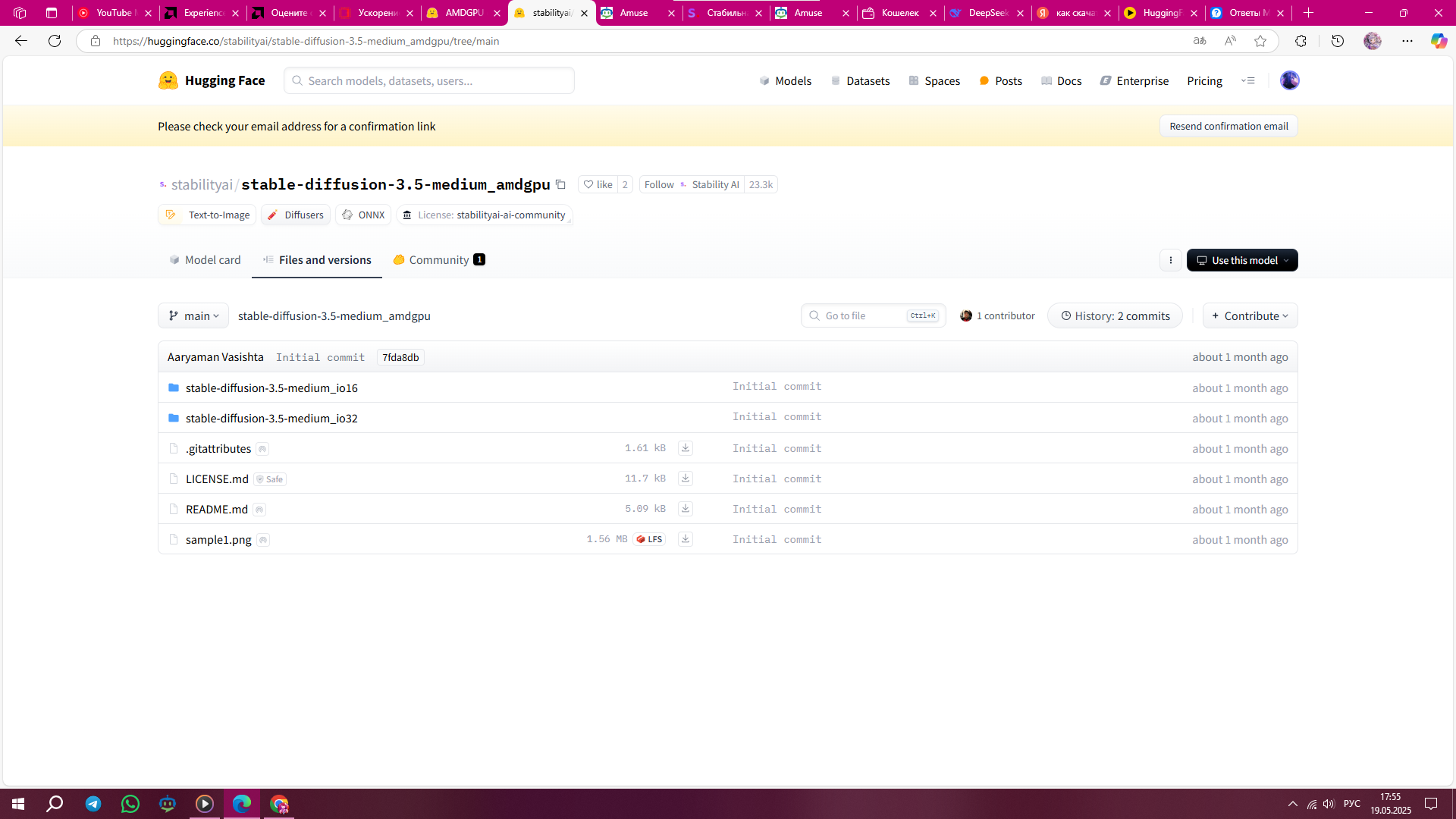
Task: Open Datasets in the top navigation
Action: tap(860, 80)
